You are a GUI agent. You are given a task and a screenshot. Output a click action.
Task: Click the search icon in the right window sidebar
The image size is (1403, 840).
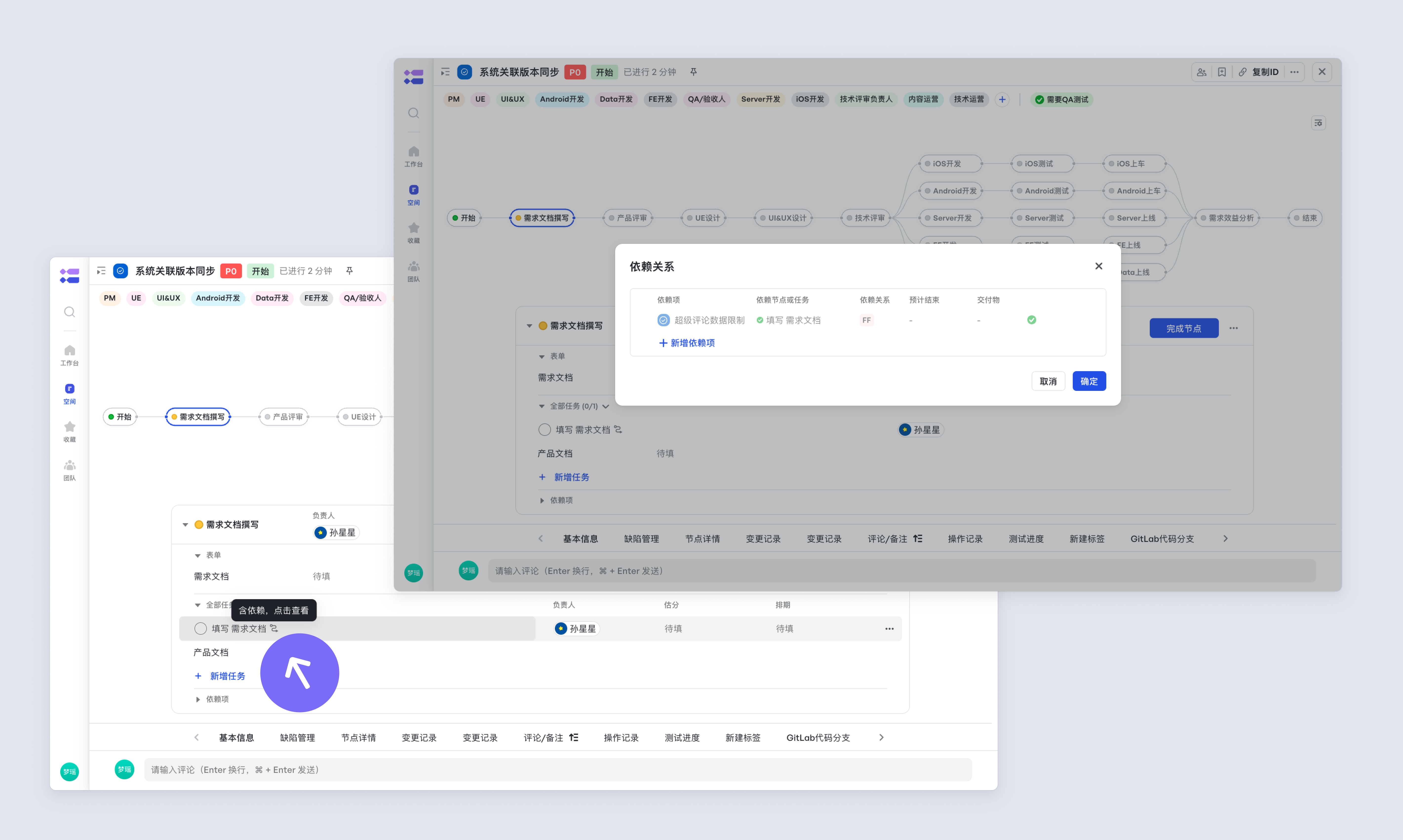pos(414,113)
